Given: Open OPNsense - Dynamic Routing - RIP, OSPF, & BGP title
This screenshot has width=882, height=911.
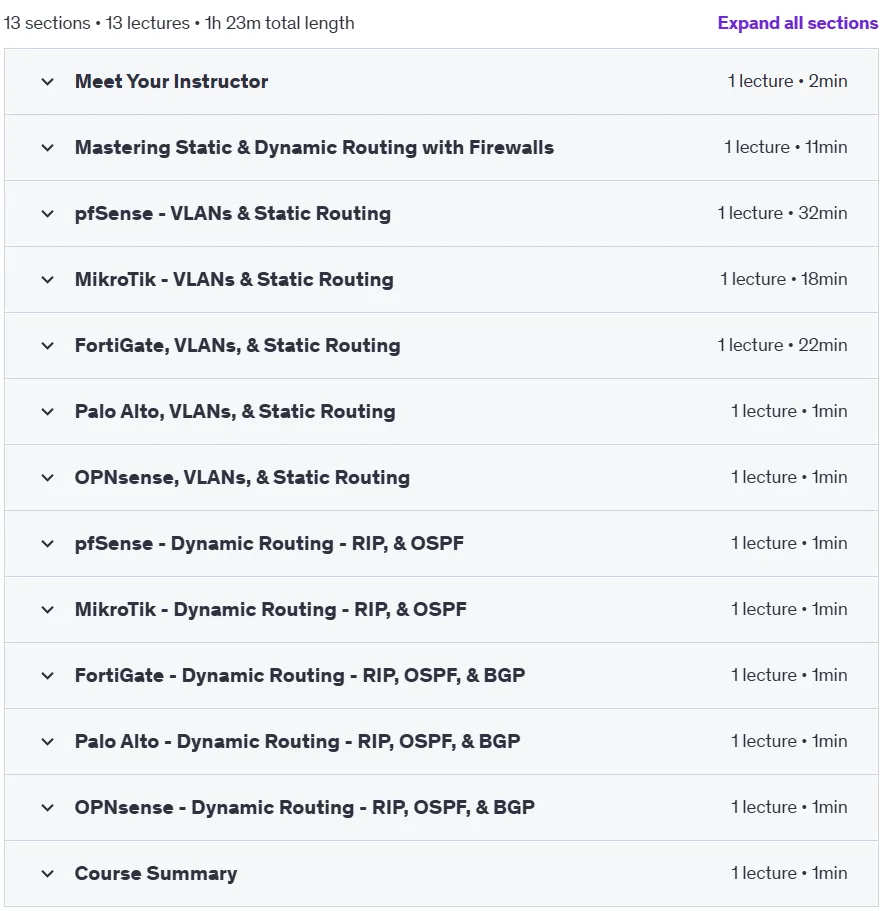Looking at the screenshot, I should [304, 808].
